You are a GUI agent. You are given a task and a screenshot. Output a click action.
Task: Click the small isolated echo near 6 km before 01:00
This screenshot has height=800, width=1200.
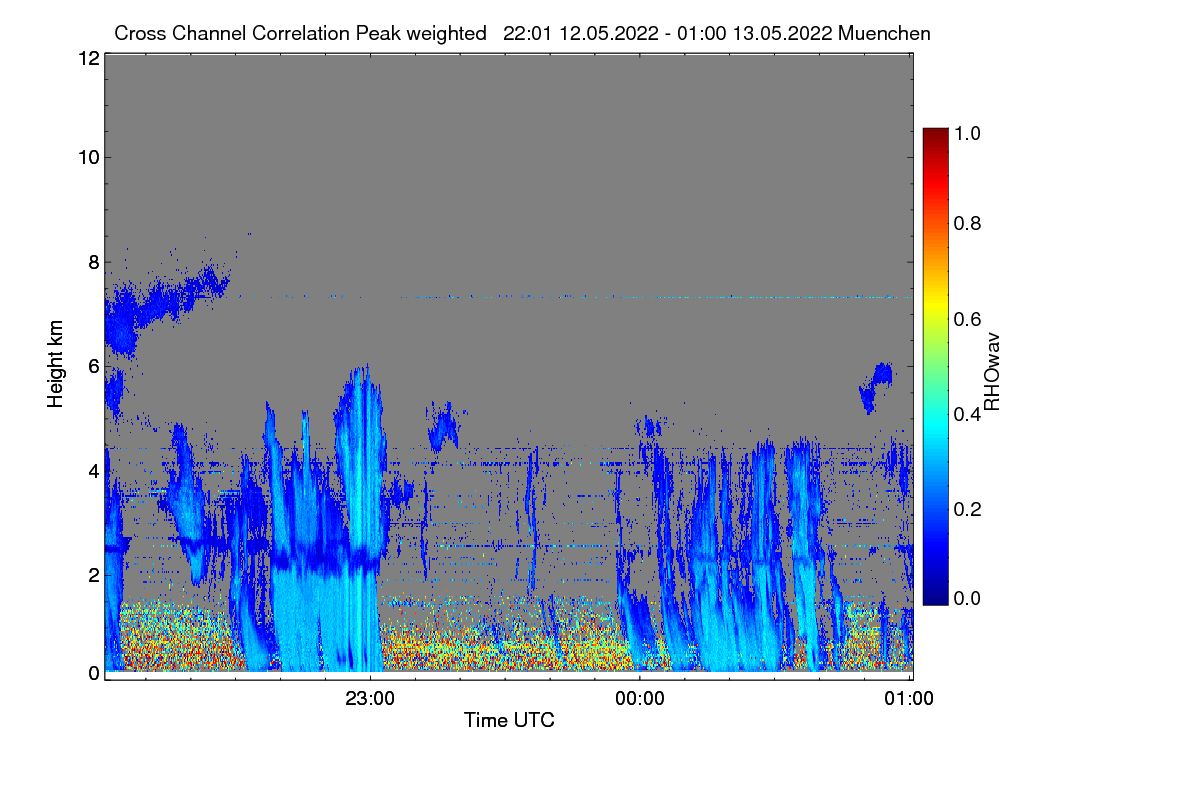(876, 387)
